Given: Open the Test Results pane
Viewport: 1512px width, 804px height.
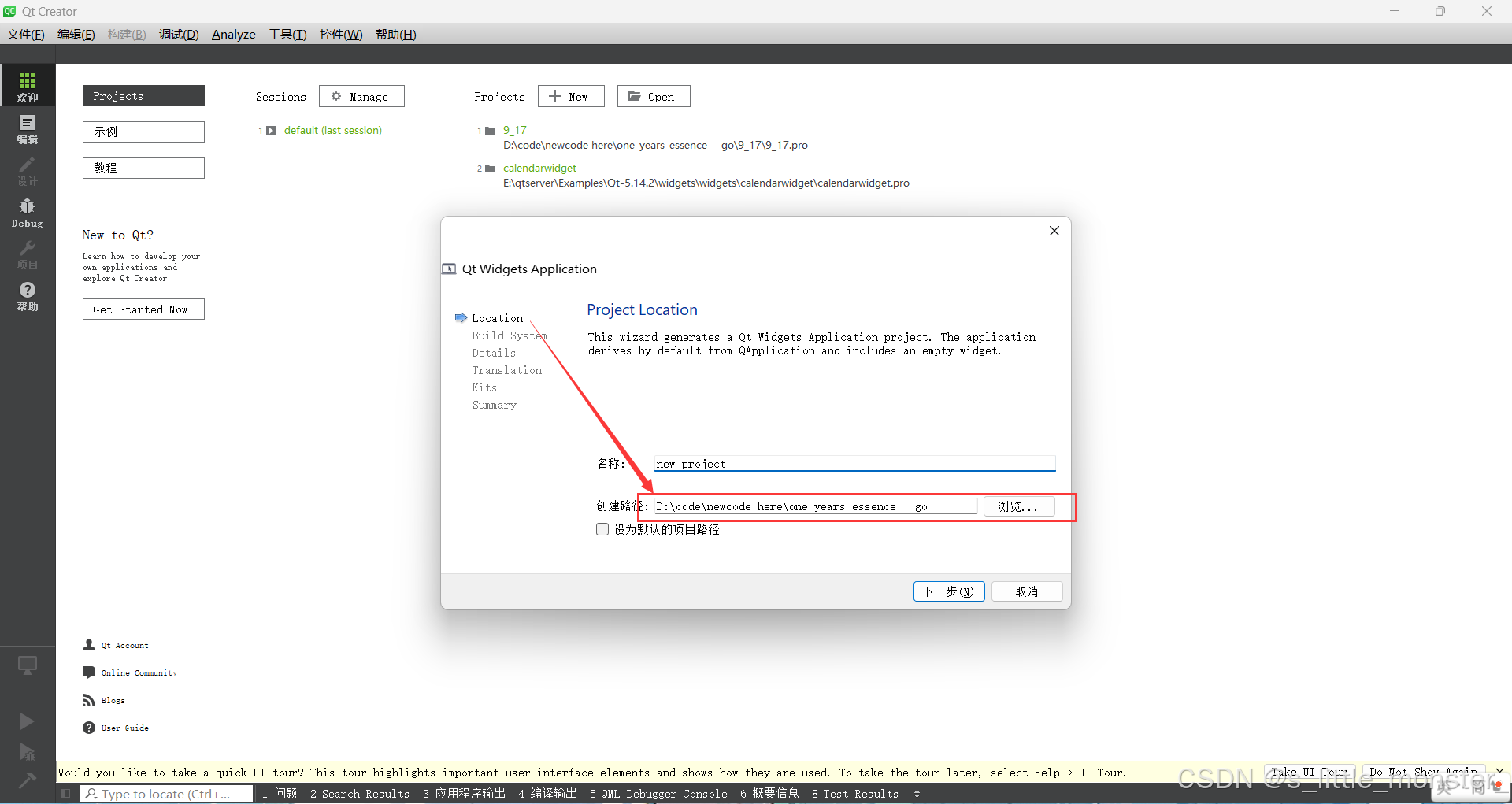Looking at the screenshot, I should click(855, 794).
